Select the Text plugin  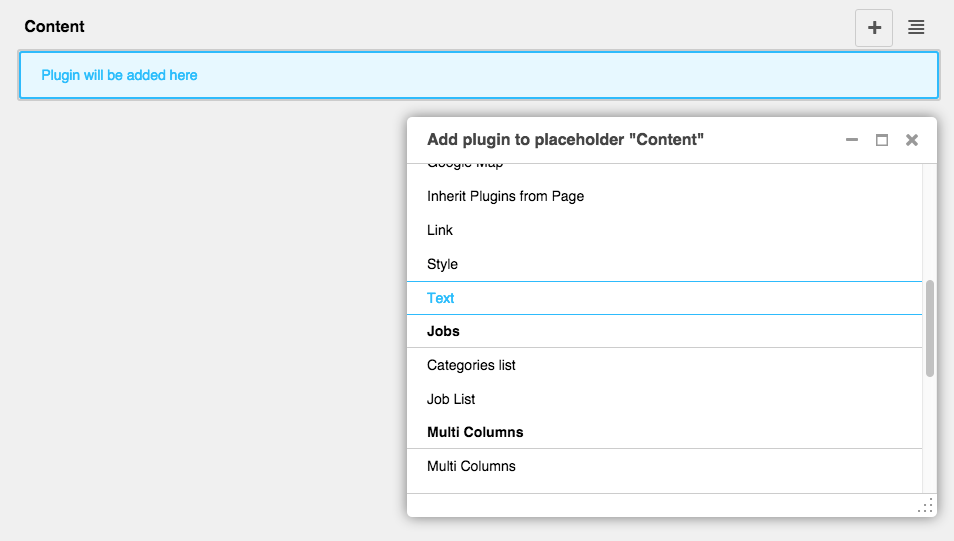tap(441, 298)
